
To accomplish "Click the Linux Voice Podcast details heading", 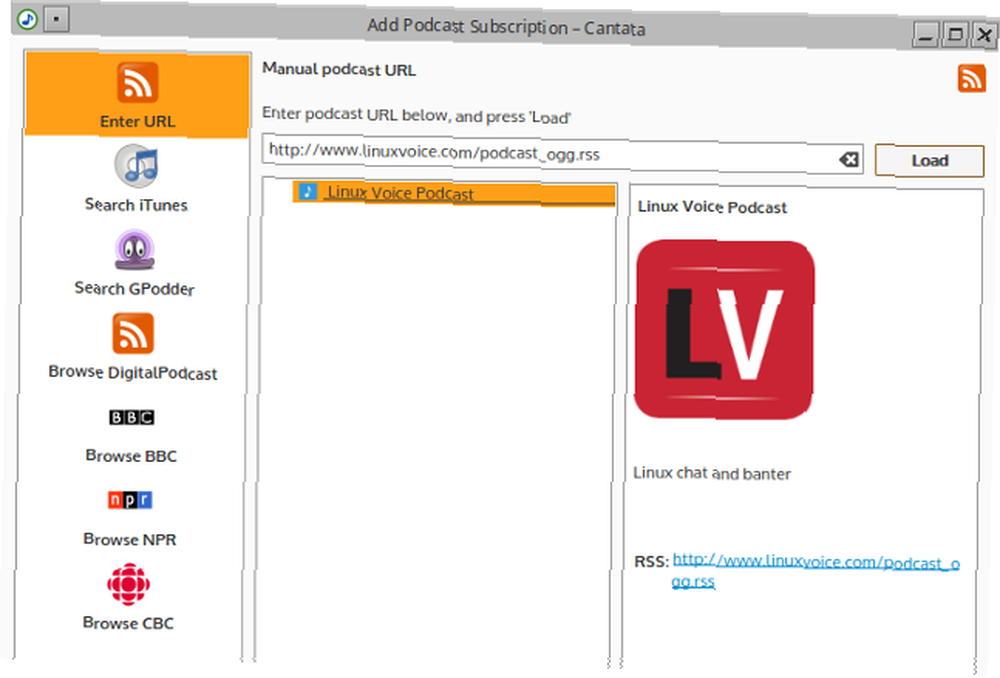I will point(712,207).
